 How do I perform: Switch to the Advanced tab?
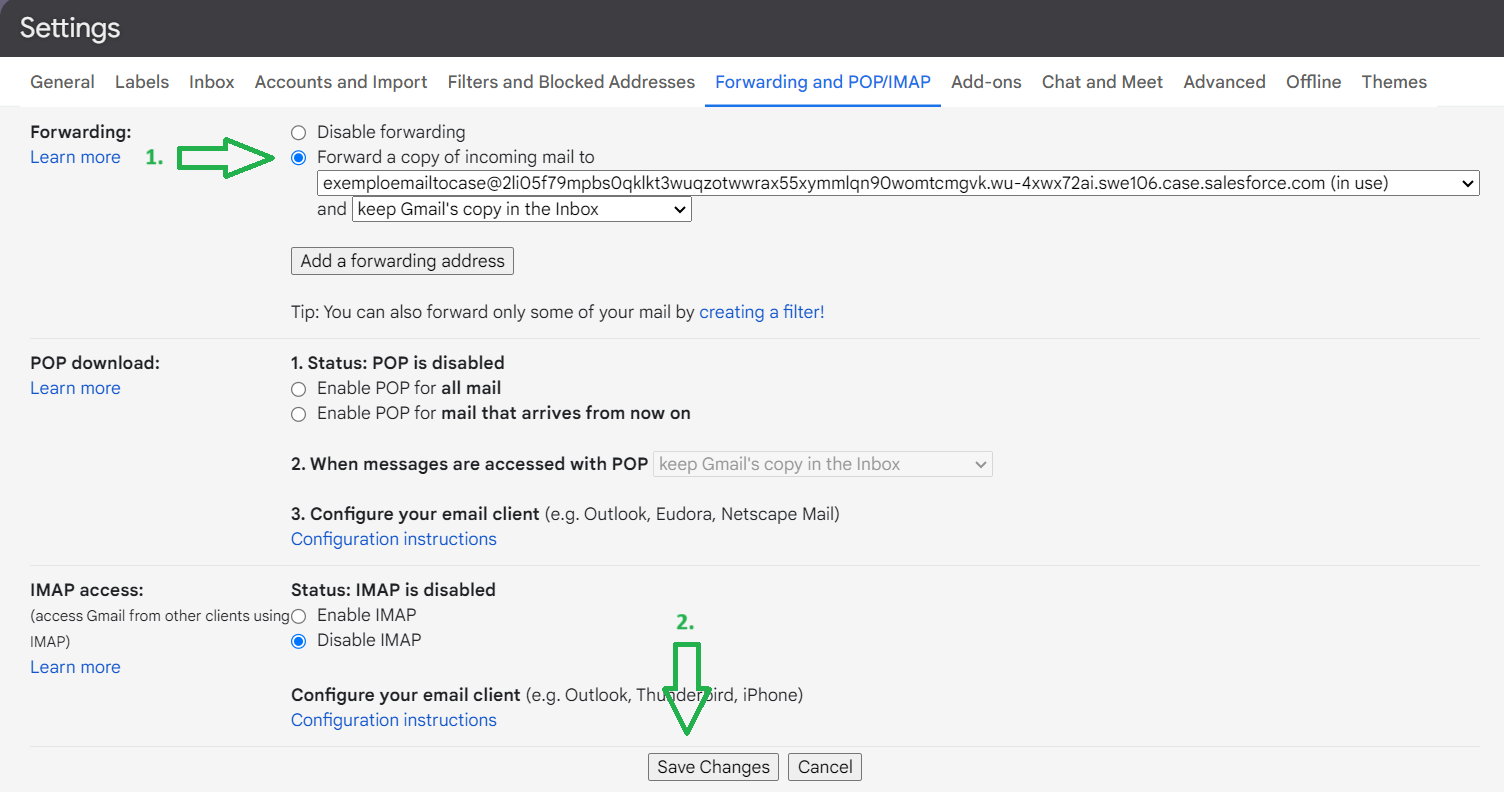click(1224, 81)
